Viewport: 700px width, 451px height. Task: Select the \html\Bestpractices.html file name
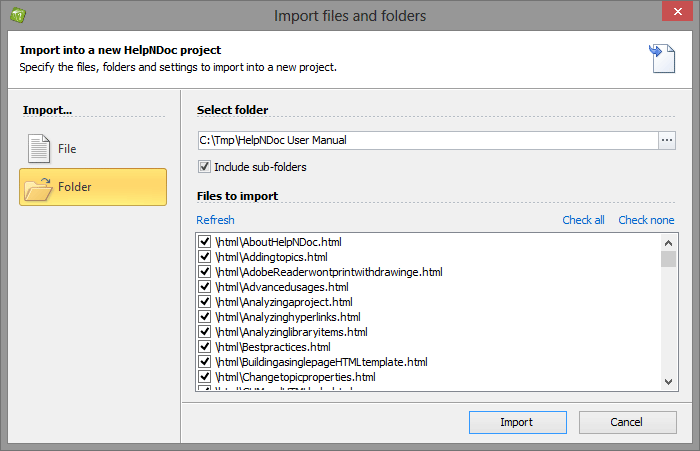coord(273,347)
